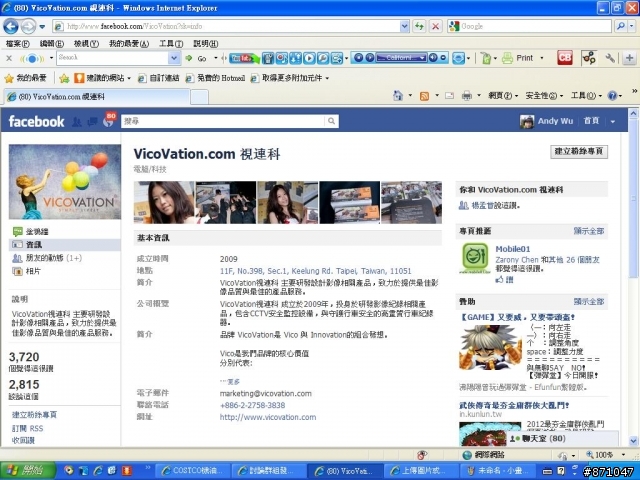Click the VicoVation balloon profile picture
The height and width of the screenshot is (480, 640).
[65, 182]
